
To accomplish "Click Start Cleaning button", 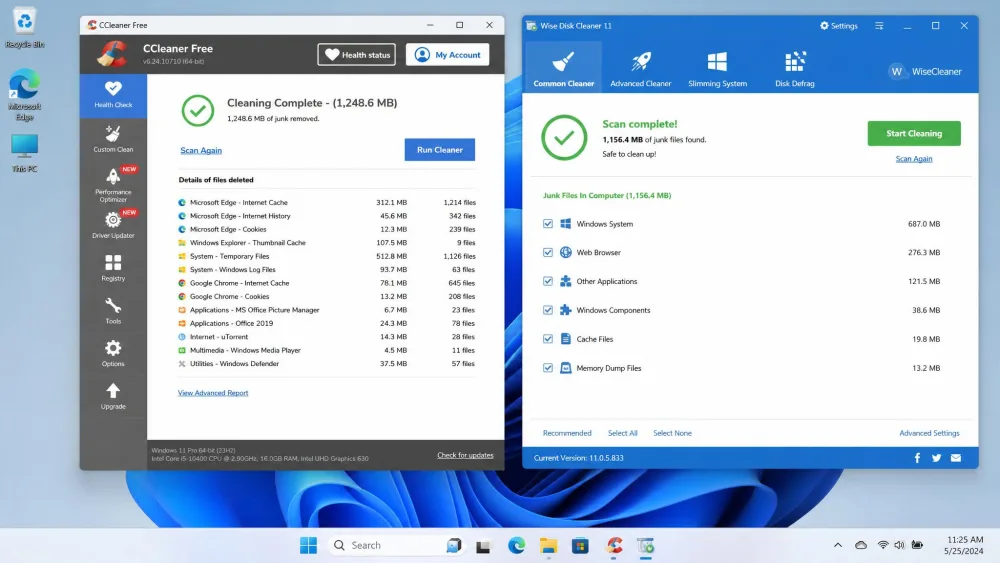I will tap(914, 133).
